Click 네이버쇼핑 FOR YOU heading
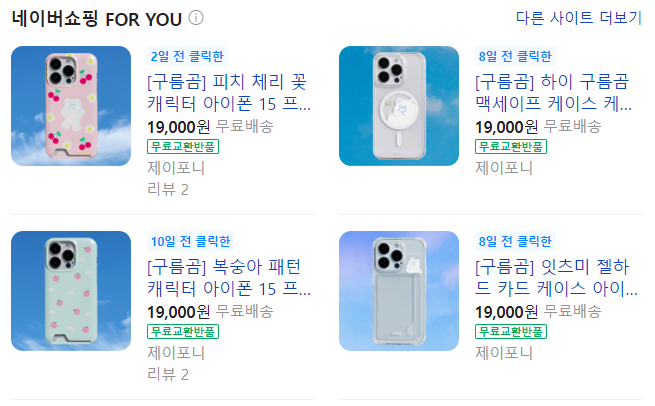Screen dimensions: 655x406 pyautogui.click(x=95, y=18)
